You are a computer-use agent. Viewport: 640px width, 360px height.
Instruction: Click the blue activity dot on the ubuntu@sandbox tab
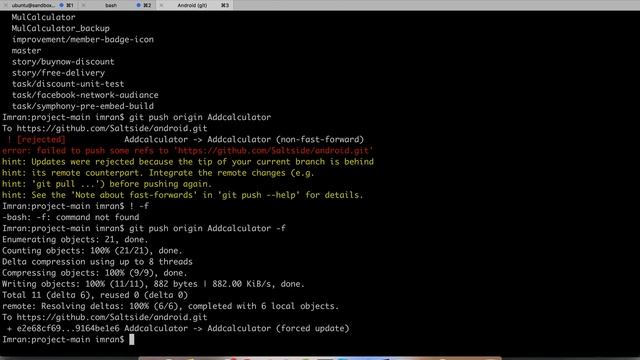pyautogui.click(x=61, y=5)
